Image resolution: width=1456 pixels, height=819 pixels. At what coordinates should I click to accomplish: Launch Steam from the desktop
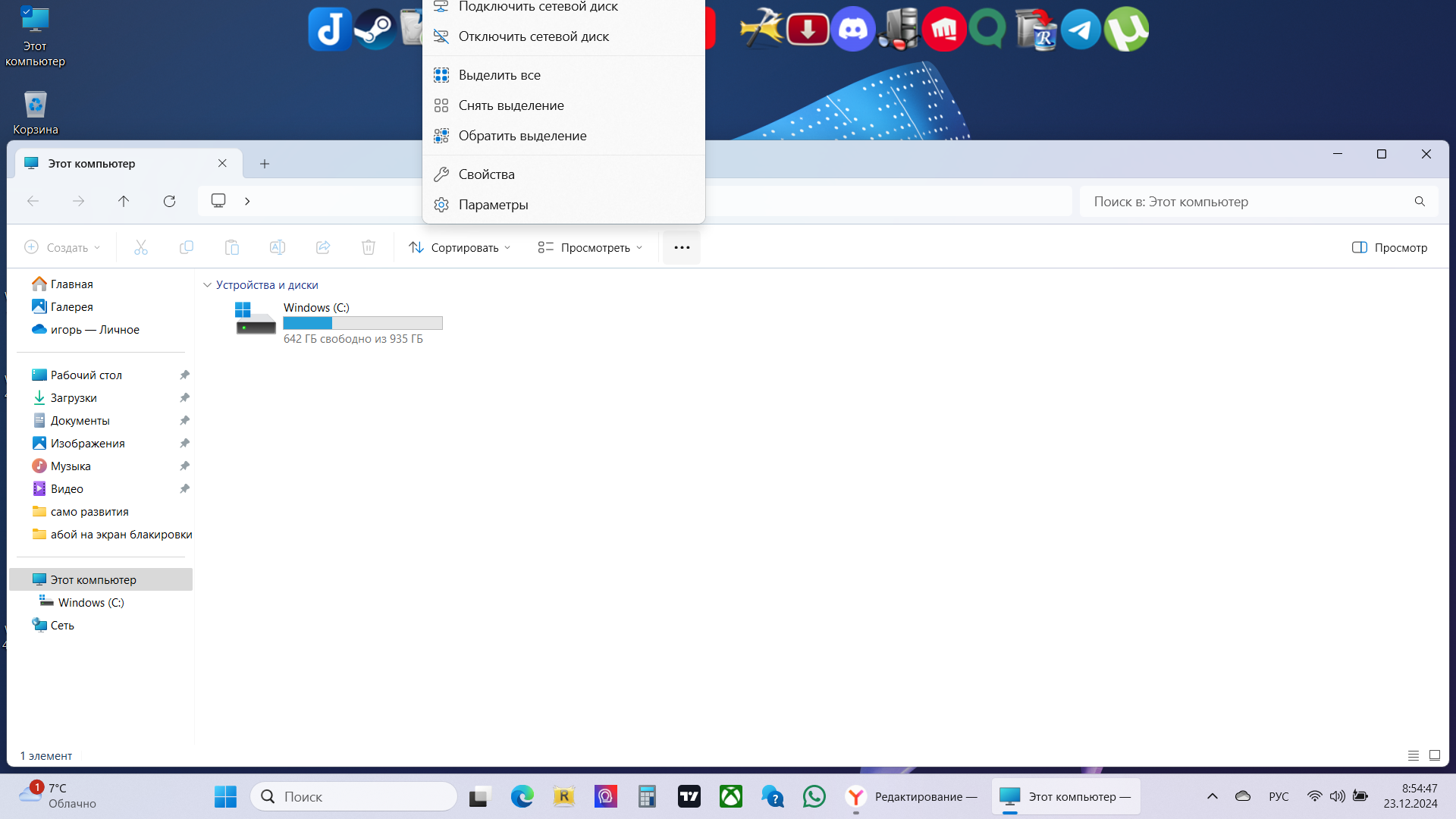click(x=375, y=30)
